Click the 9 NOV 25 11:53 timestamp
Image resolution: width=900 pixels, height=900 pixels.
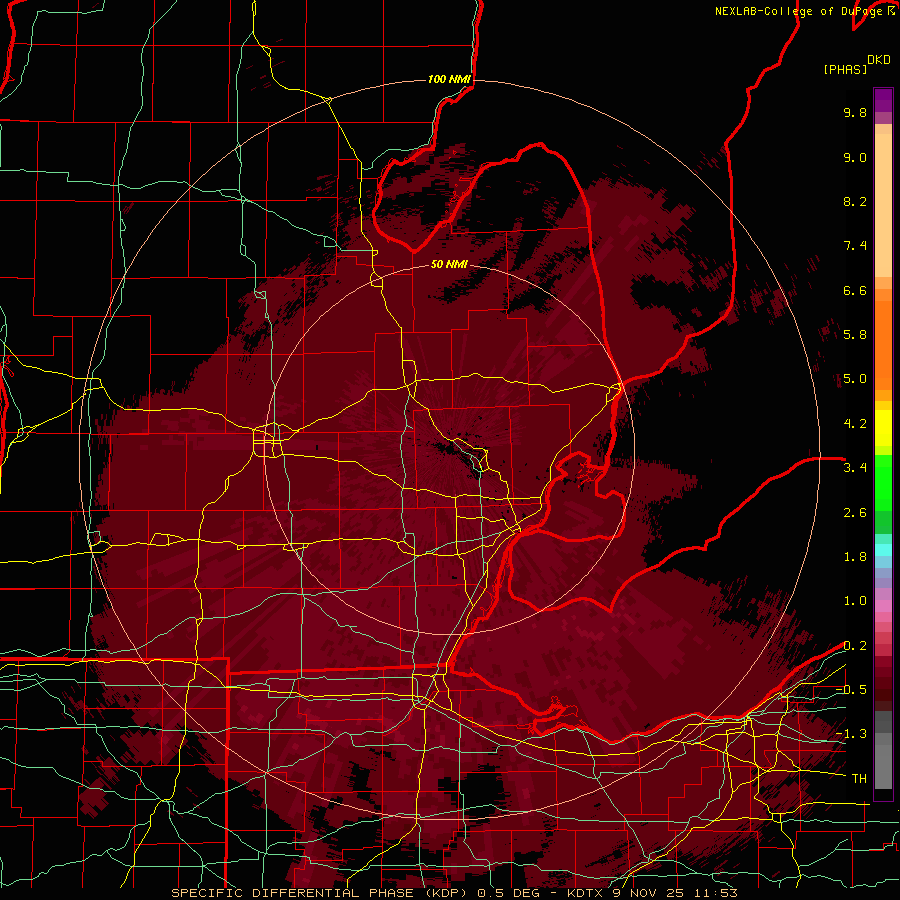point(675,893)
